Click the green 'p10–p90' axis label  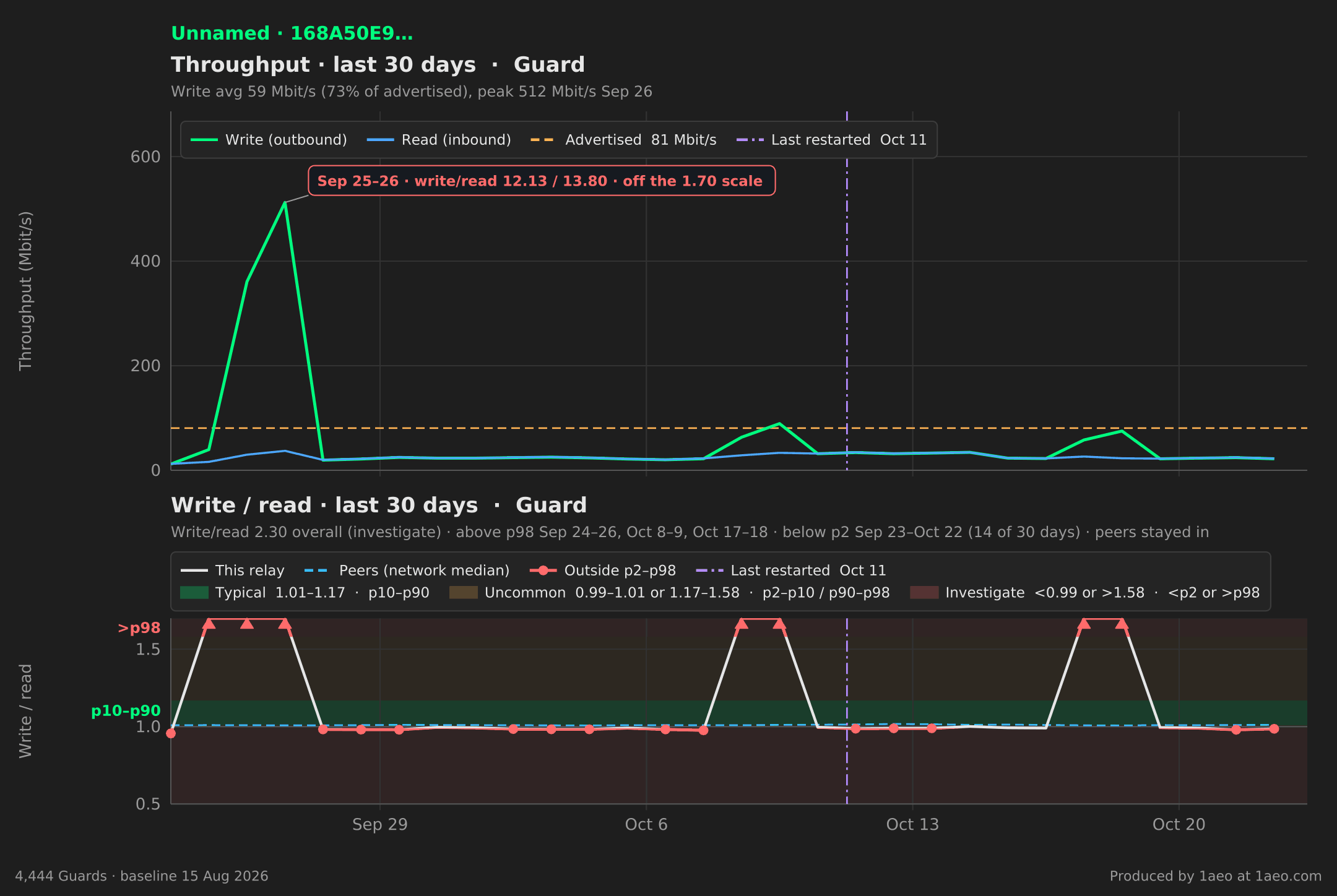126,711
